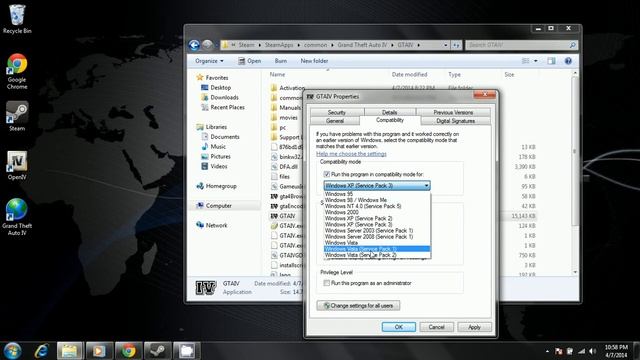Show hidden tray icons arrow
Screen dimensions: 640x360
(x=547, y=351)
